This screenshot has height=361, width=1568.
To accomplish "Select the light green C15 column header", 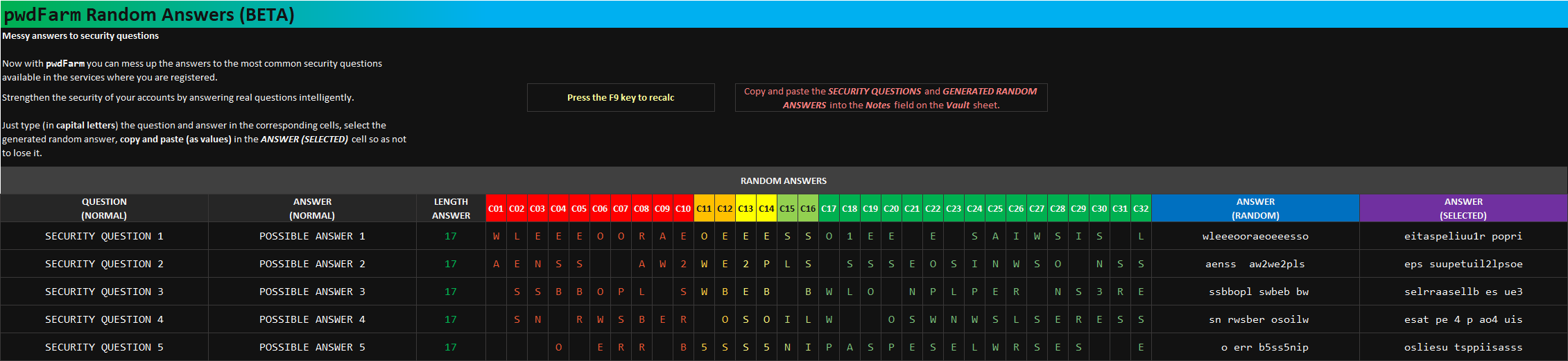I will tap(787, 208).
